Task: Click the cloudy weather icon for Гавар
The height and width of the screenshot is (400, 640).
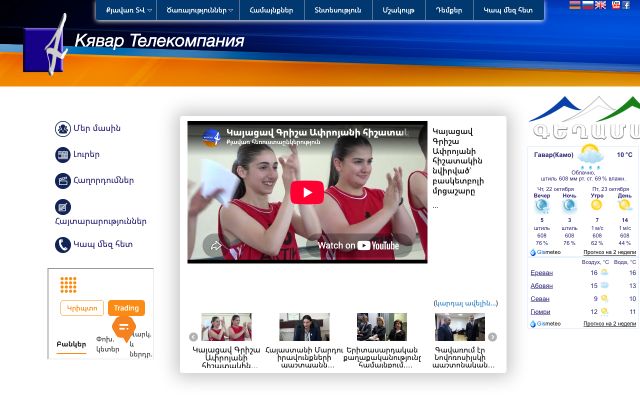Action: pos(590,156)
